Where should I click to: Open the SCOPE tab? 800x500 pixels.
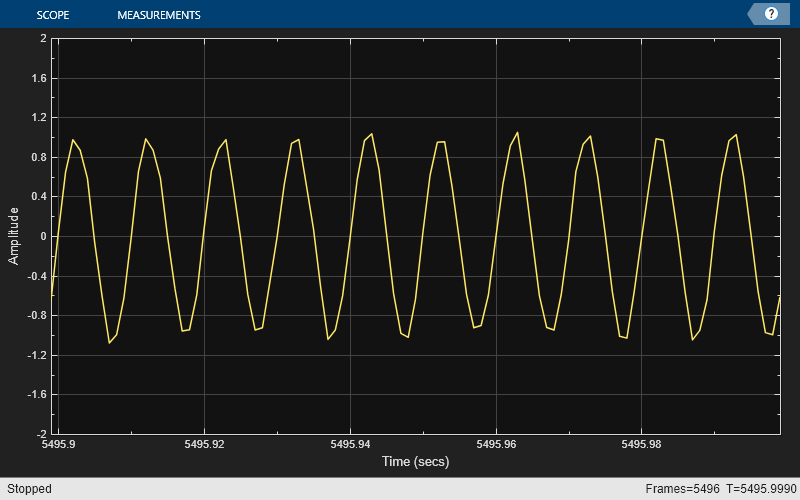click(x=53, y=15)
